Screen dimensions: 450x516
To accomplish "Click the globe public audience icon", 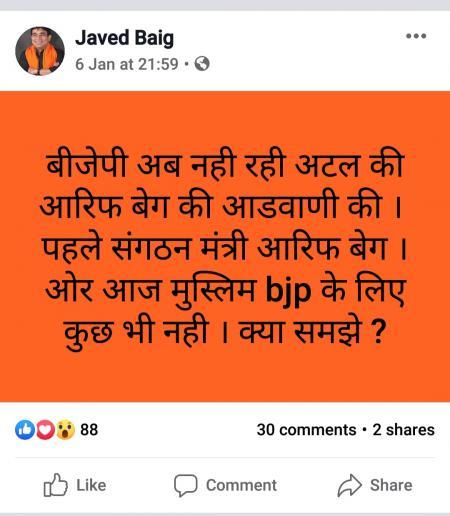I will pos(202,63).
